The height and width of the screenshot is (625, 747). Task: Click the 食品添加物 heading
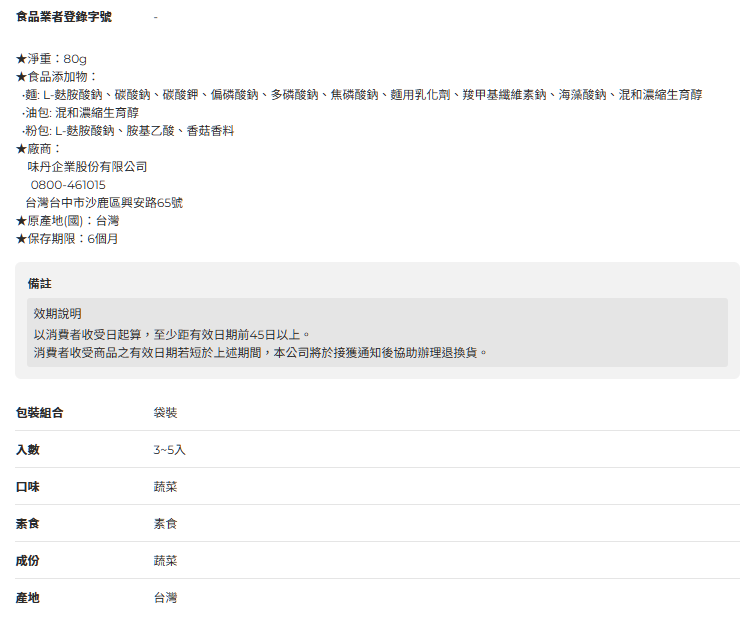click(x=56, y=77)
